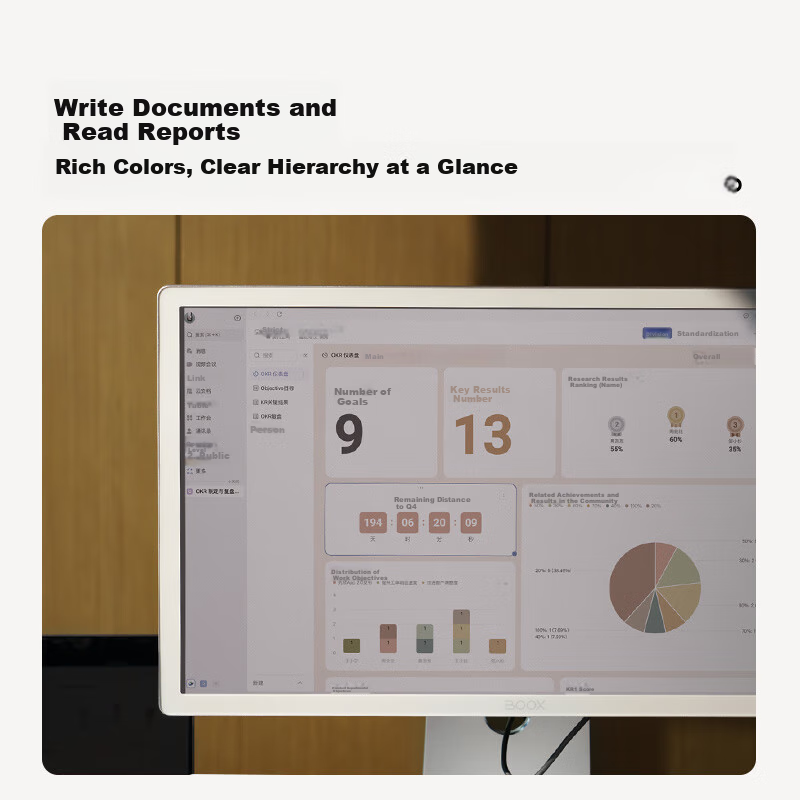Image resolution: width=800 pixels, height=800 pixels.
Task: Expand the chevron at bottom of list panel
Action: tap(299, 683)
